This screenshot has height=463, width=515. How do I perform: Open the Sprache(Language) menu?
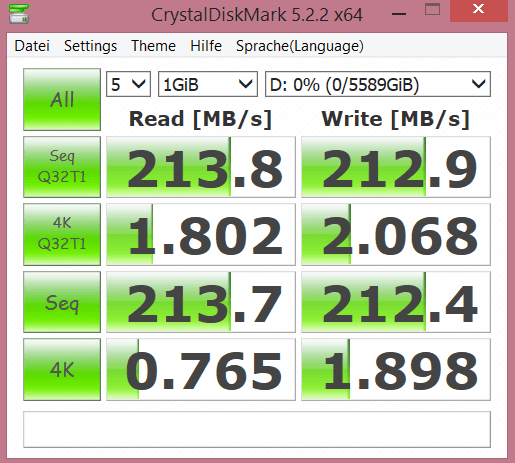300,46
